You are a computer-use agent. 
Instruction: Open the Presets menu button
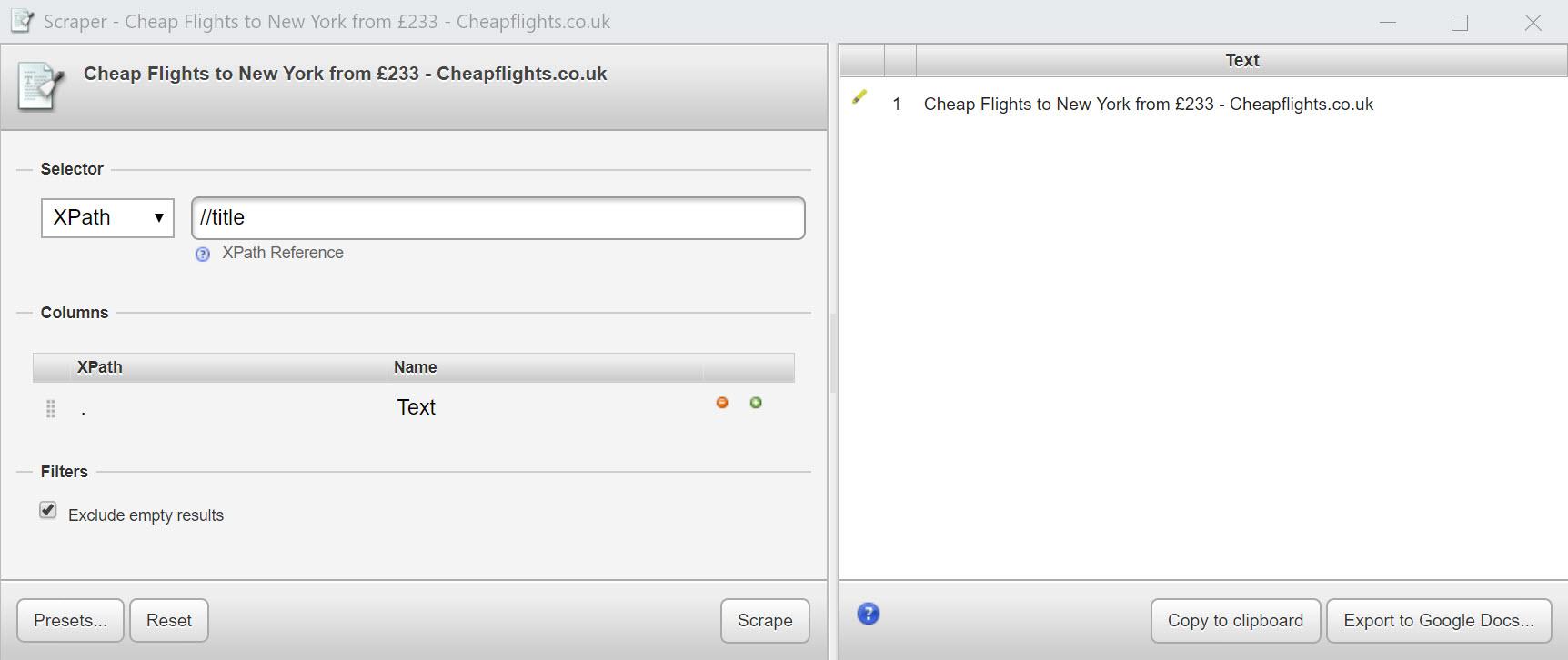(70, 620)
